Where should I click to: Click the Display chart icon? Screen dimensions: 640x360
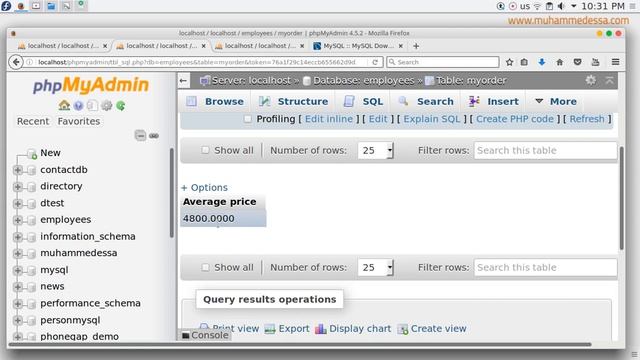(x=320, y=329)
